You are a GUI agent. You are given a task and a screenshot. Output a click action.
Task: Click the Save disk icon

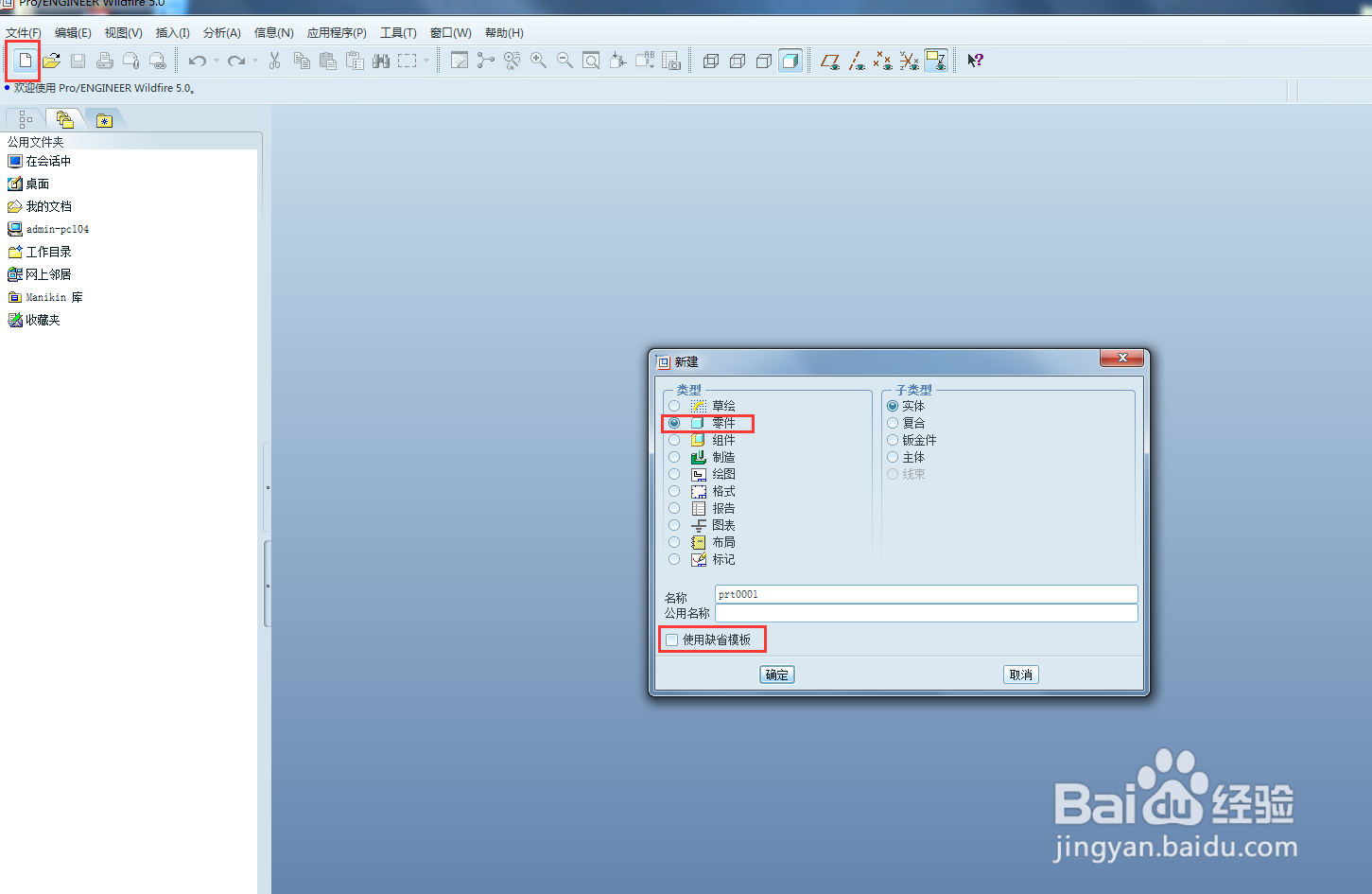click(78, 61)
